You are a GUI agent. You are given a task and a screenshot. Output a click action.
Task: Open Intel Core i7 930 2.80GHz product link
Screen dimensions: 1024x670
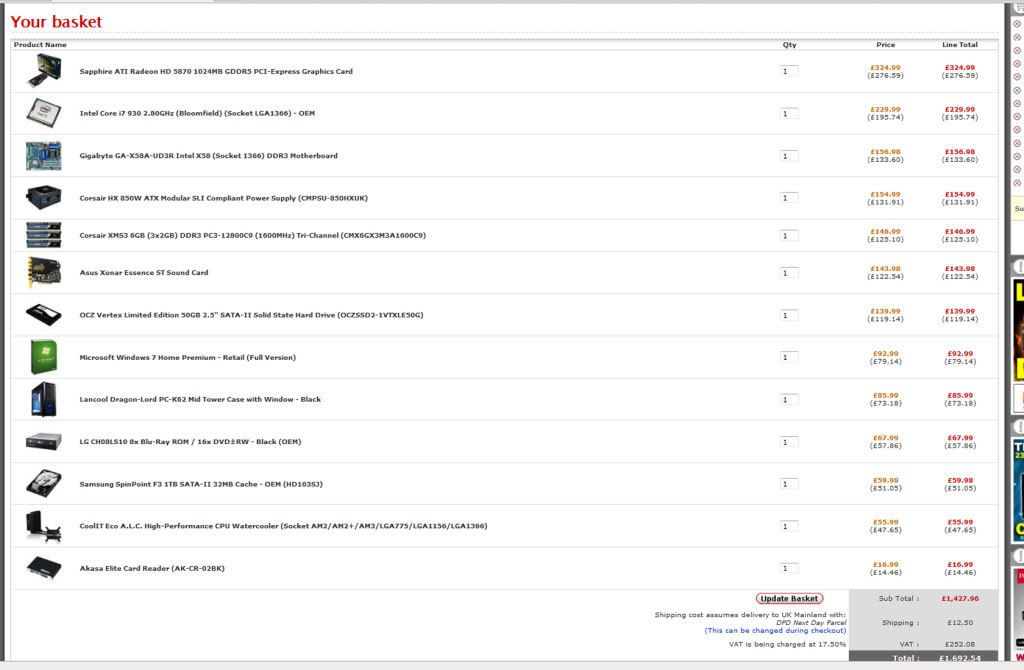point(197,113)
